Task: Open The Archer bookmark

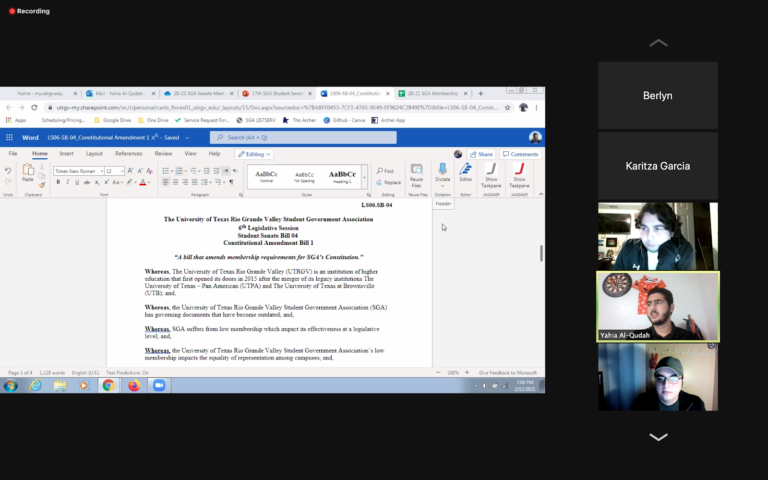Action: pyautogui.click(x=299, y=120)
